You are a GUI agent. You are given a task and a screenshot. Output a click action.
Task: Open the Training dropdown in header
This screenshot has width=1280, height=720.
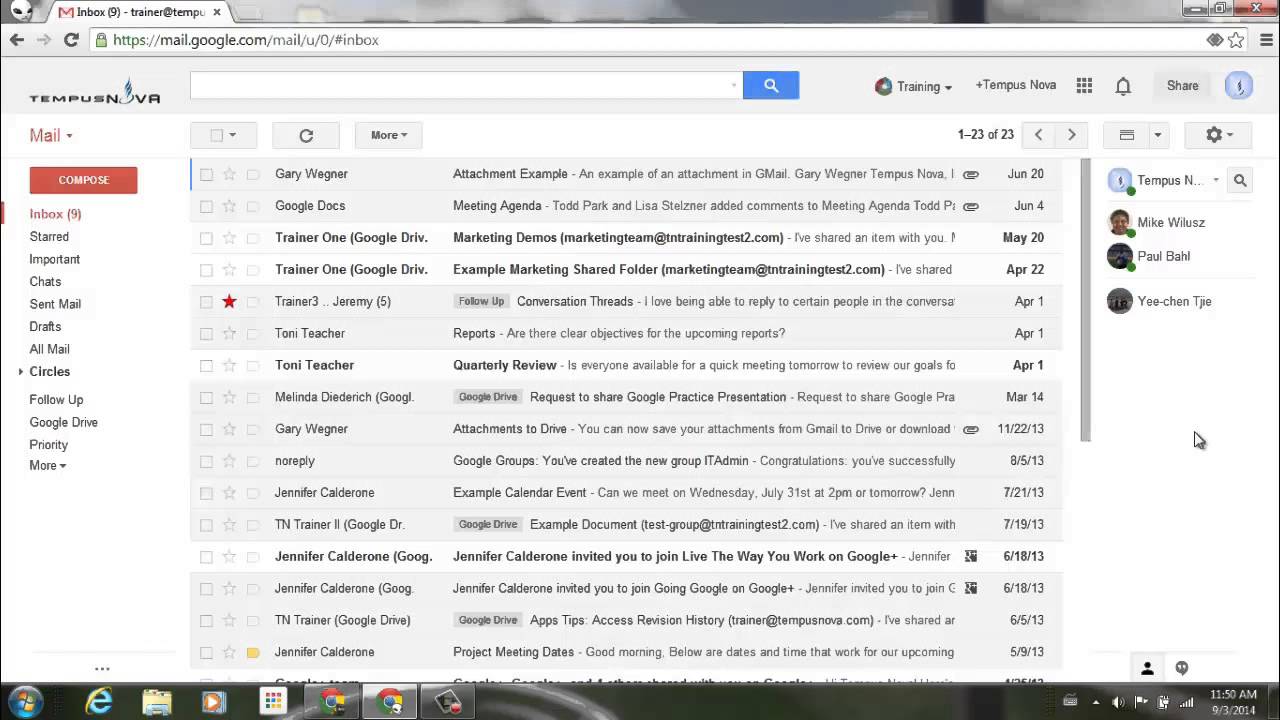[x=913, y=86]
